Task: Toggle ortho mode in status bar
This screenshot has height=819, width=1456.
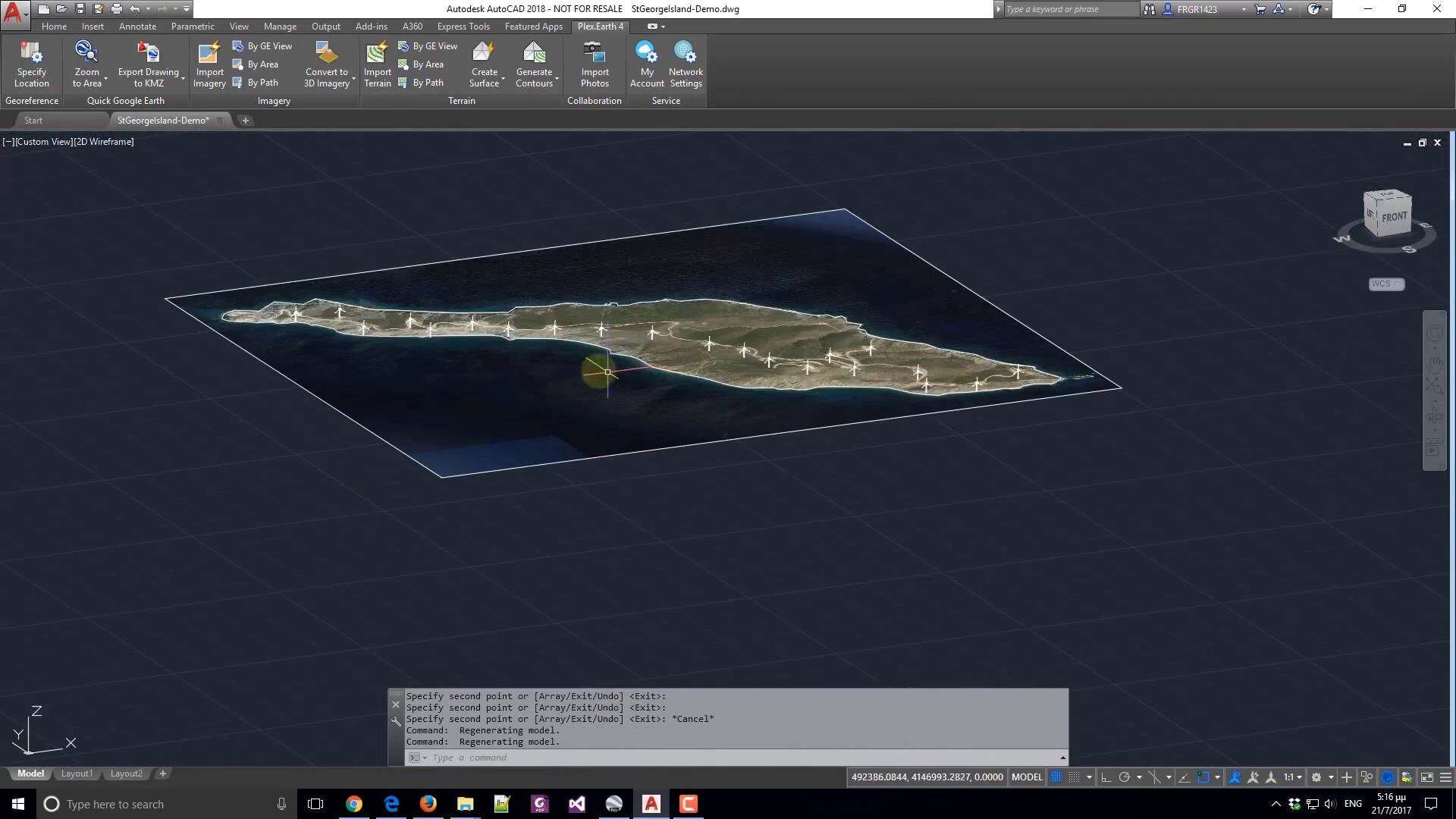Action: click(1106, 777)
